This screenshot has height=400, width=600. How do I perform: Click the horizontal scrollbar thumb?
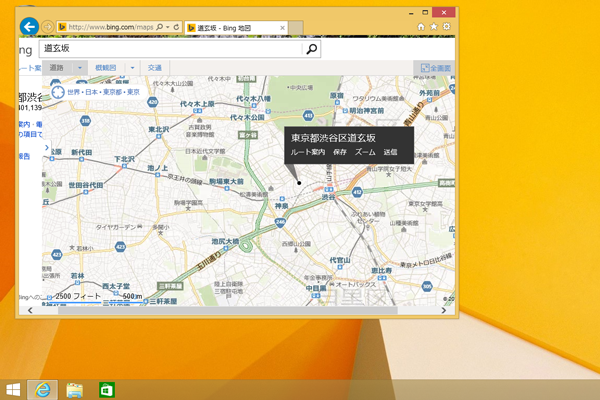tap(228, 310)
